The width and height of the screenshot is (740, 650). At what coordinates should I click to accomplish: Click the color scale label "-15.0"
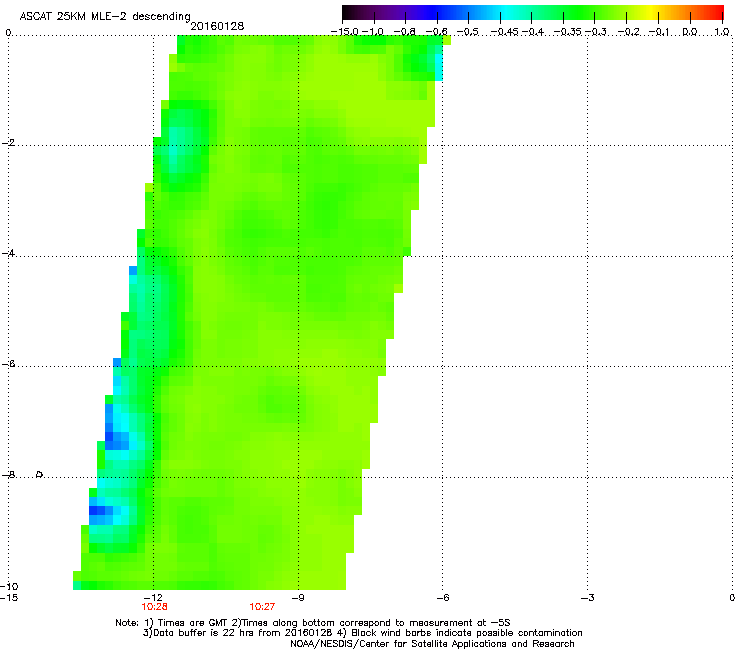pyautogui.click(x=344, y=32)
